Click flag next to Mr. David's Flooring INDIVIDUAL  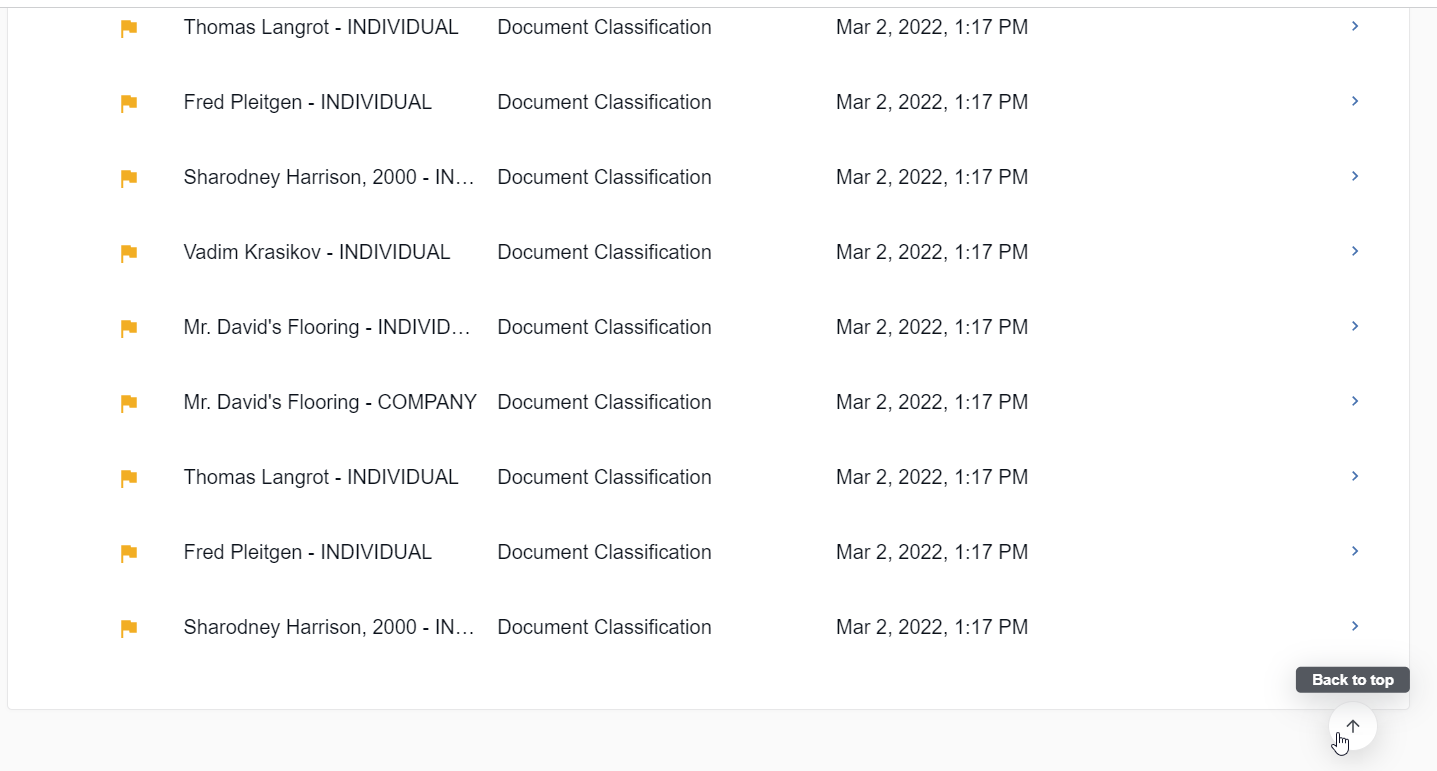(x=129, y=328)
